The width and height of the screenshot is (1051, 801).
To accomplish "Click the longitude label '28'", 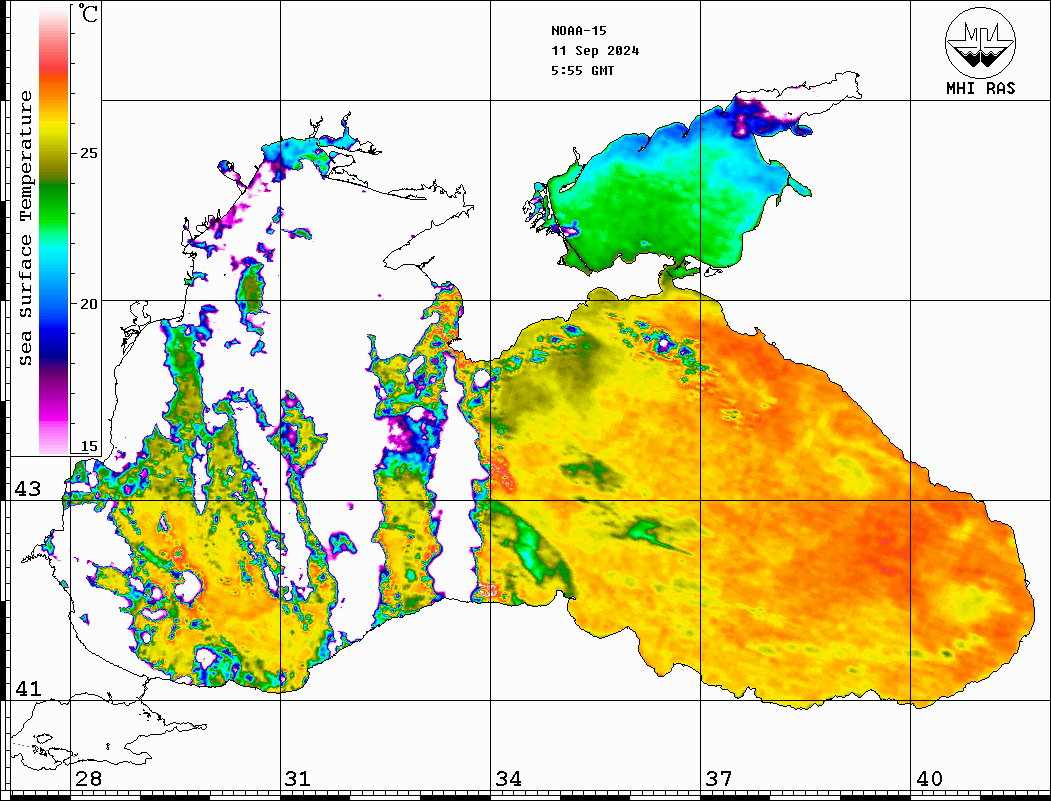I will click(x=88, y=779).
